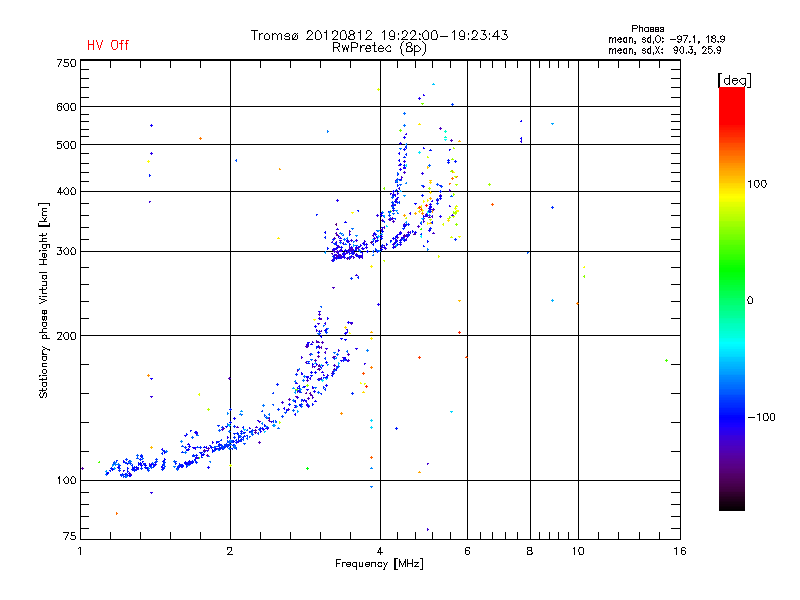800x600 pixels.
Task: Click the x-axis tick label '8'
Action: [x=530, y=551]
